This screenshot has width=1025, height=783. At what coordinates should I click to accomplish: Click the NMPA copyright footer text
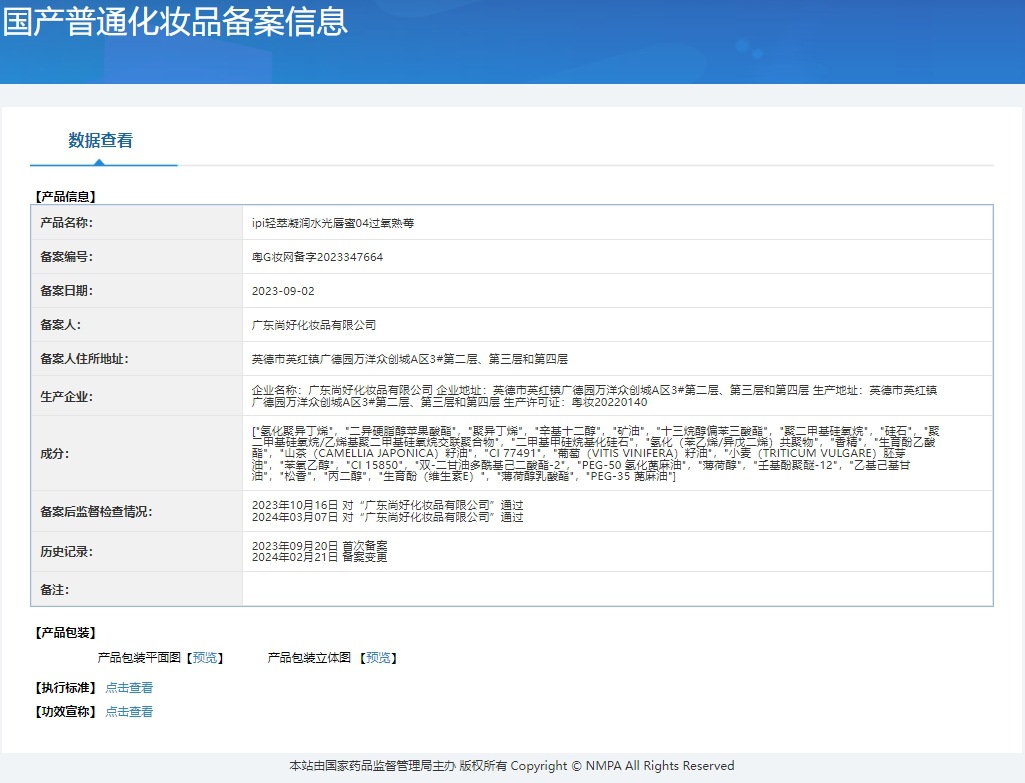coord(512,765)
